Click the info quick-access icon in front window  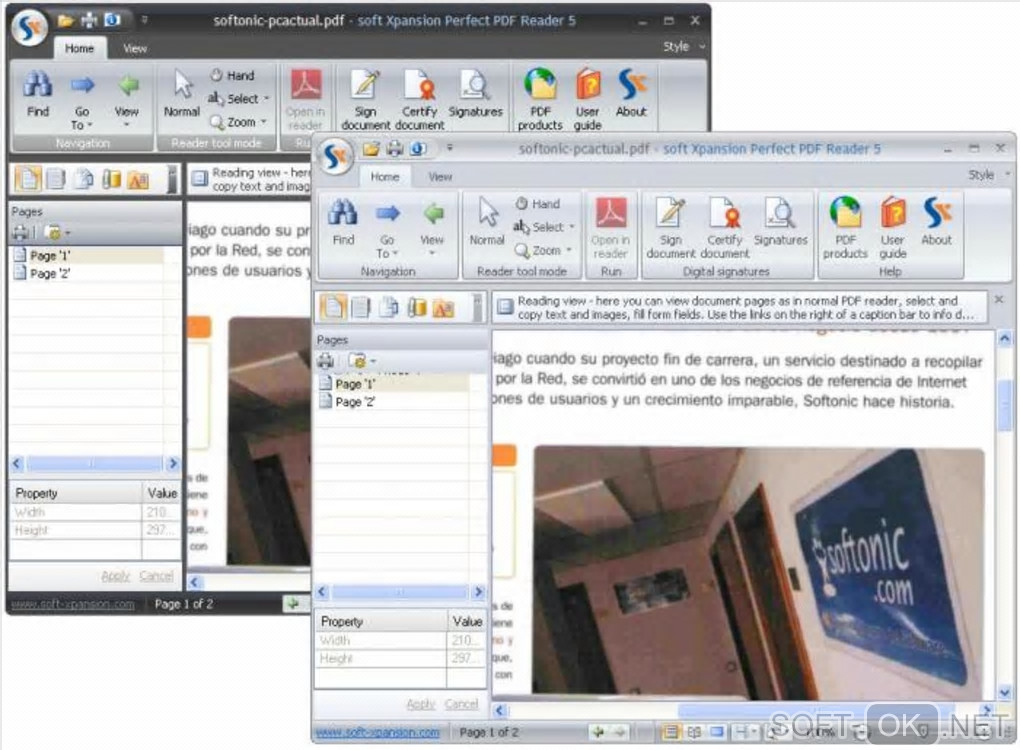click(418, 149)
